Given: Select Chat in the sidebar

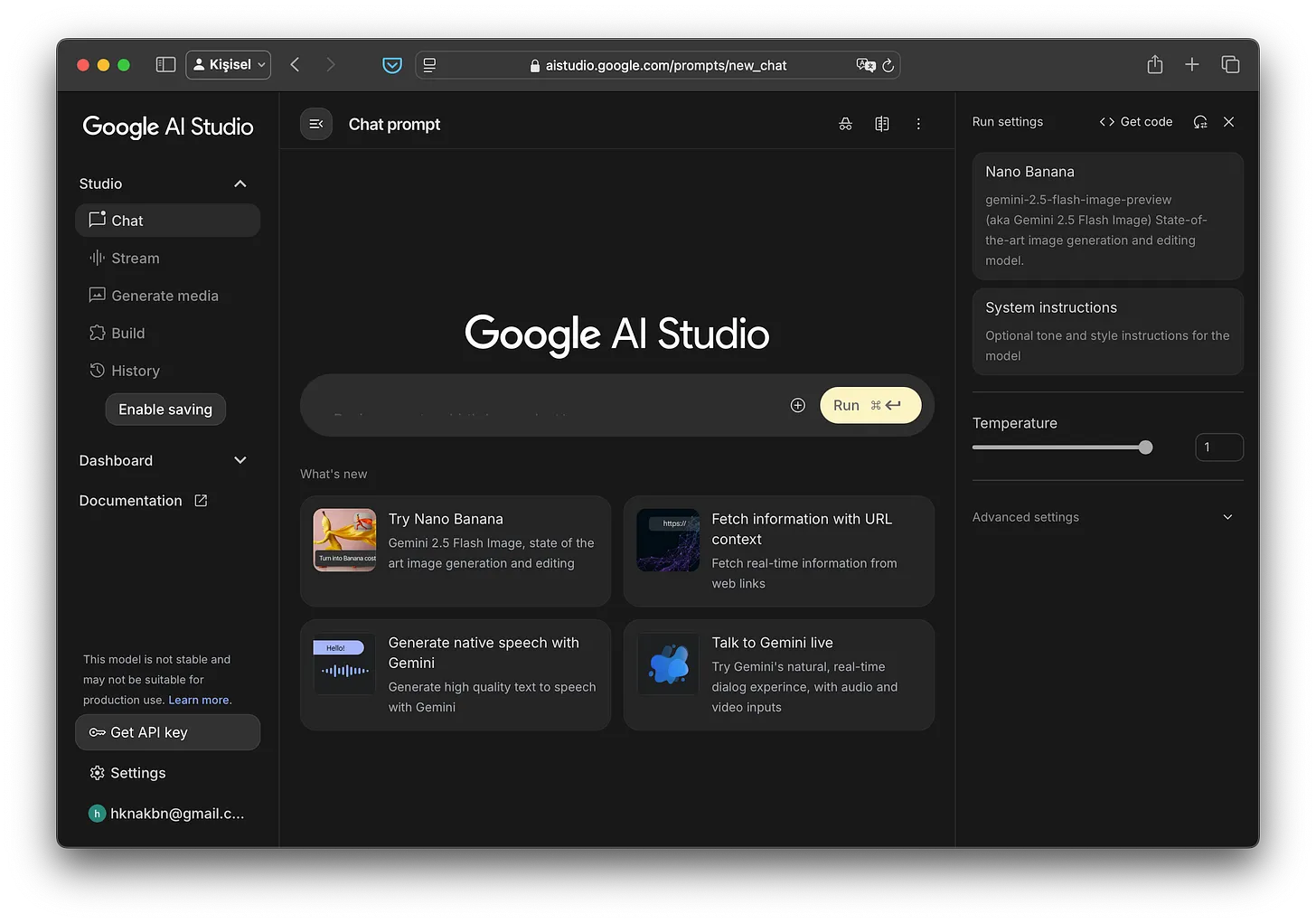Looking at the screenshot, I should point(167,221).
